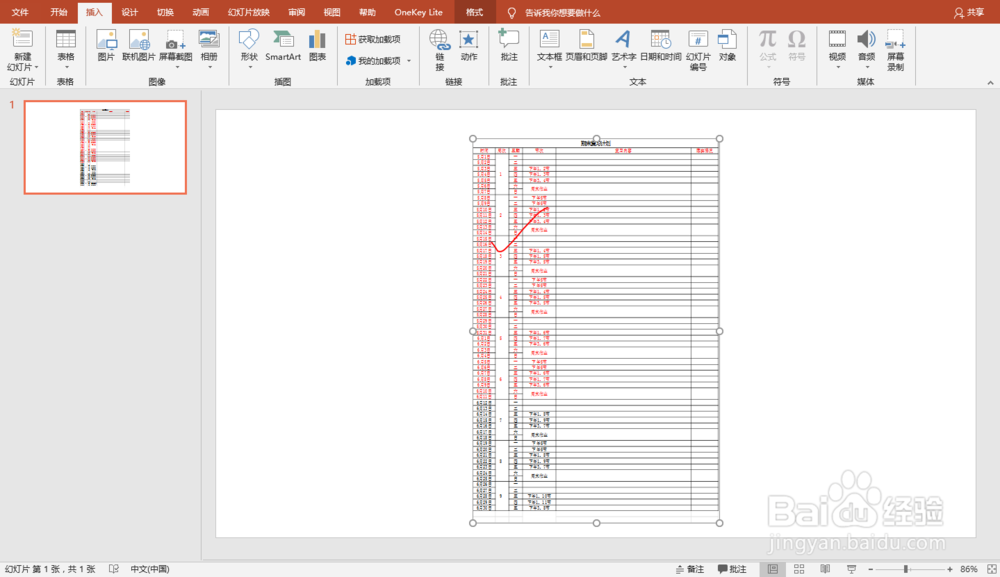Click the Screenshot (屏幕截图) icon
1000x577 pixels.
click(x=175, y=40)
